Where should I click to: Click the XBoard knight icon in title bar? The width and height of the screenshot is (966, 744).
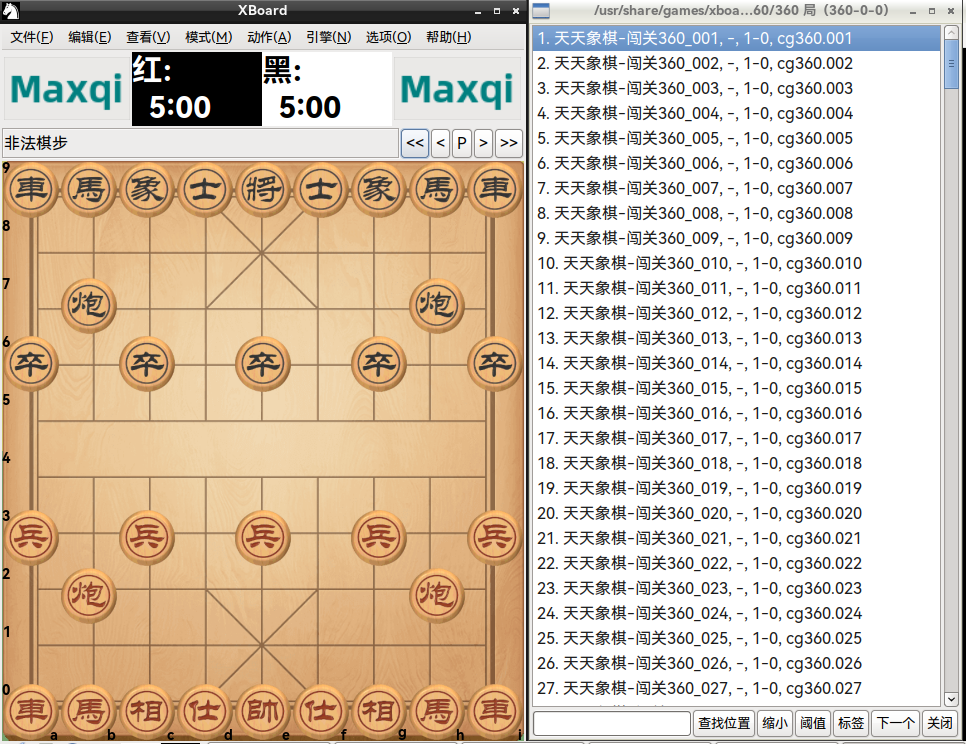click(10, 10)
